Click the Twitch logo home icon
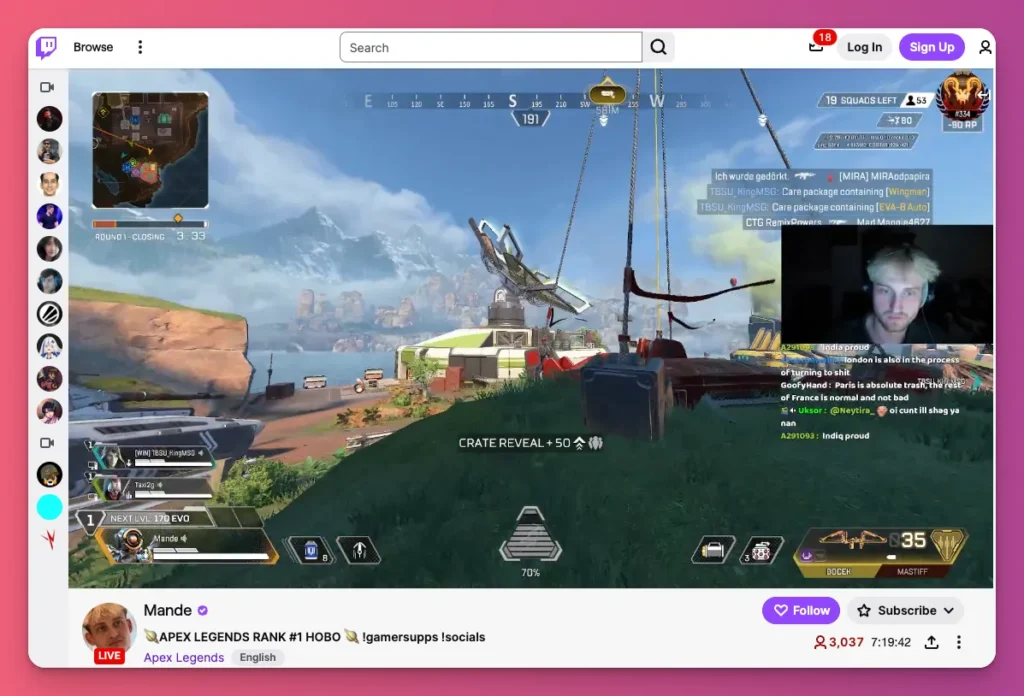The width and height of the screenshot is (1024, 696). coord(47,47)
